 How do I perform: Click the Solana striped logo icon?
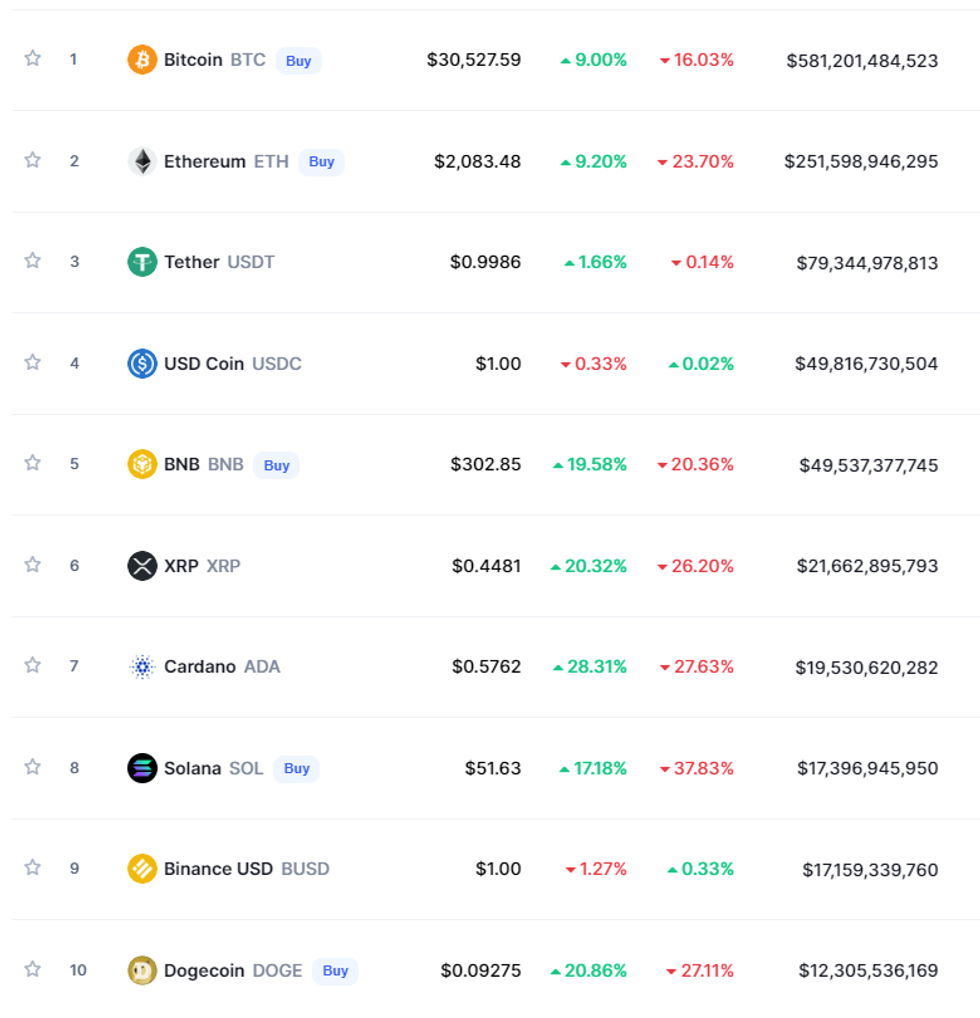[142, 768]
